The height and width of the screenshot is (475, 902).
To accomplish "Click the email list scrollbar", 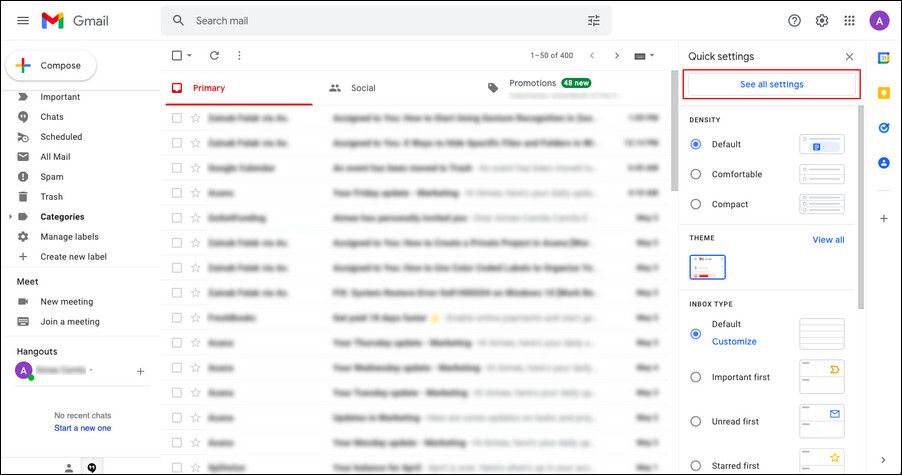I will [x=675, y=131].
